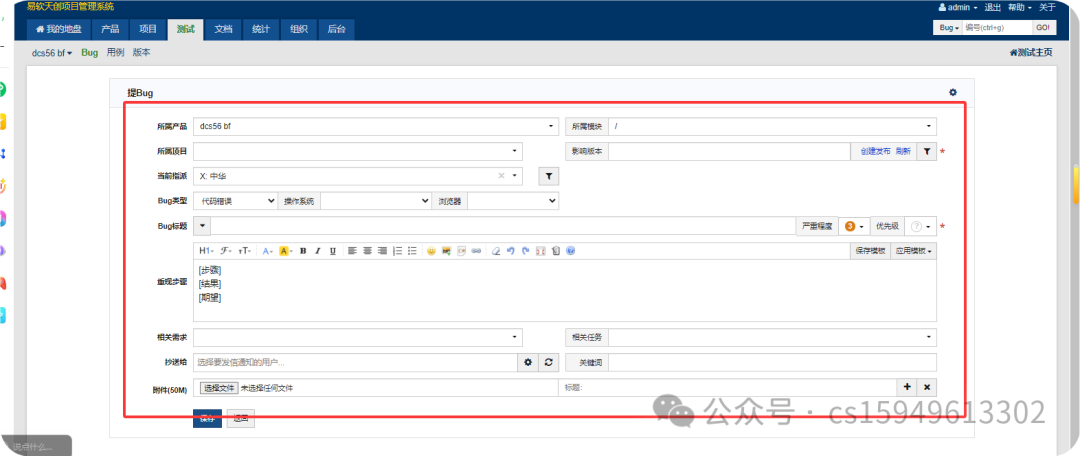Open 所属产品 dropdown
The height and width of the screenshot is (456, 1080).
[375, 127]
